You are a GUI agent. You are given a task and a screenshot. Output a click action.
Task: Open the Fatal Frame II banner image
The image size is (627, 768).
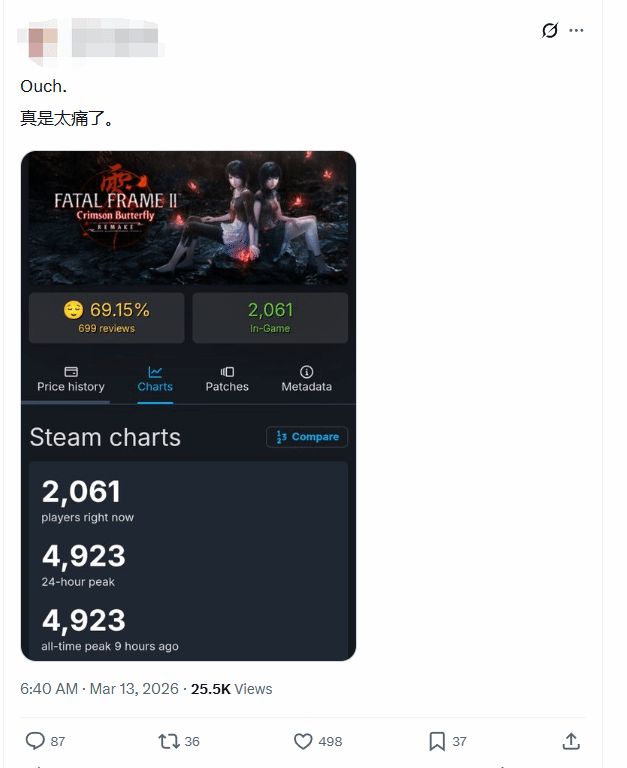coord(189,218)
